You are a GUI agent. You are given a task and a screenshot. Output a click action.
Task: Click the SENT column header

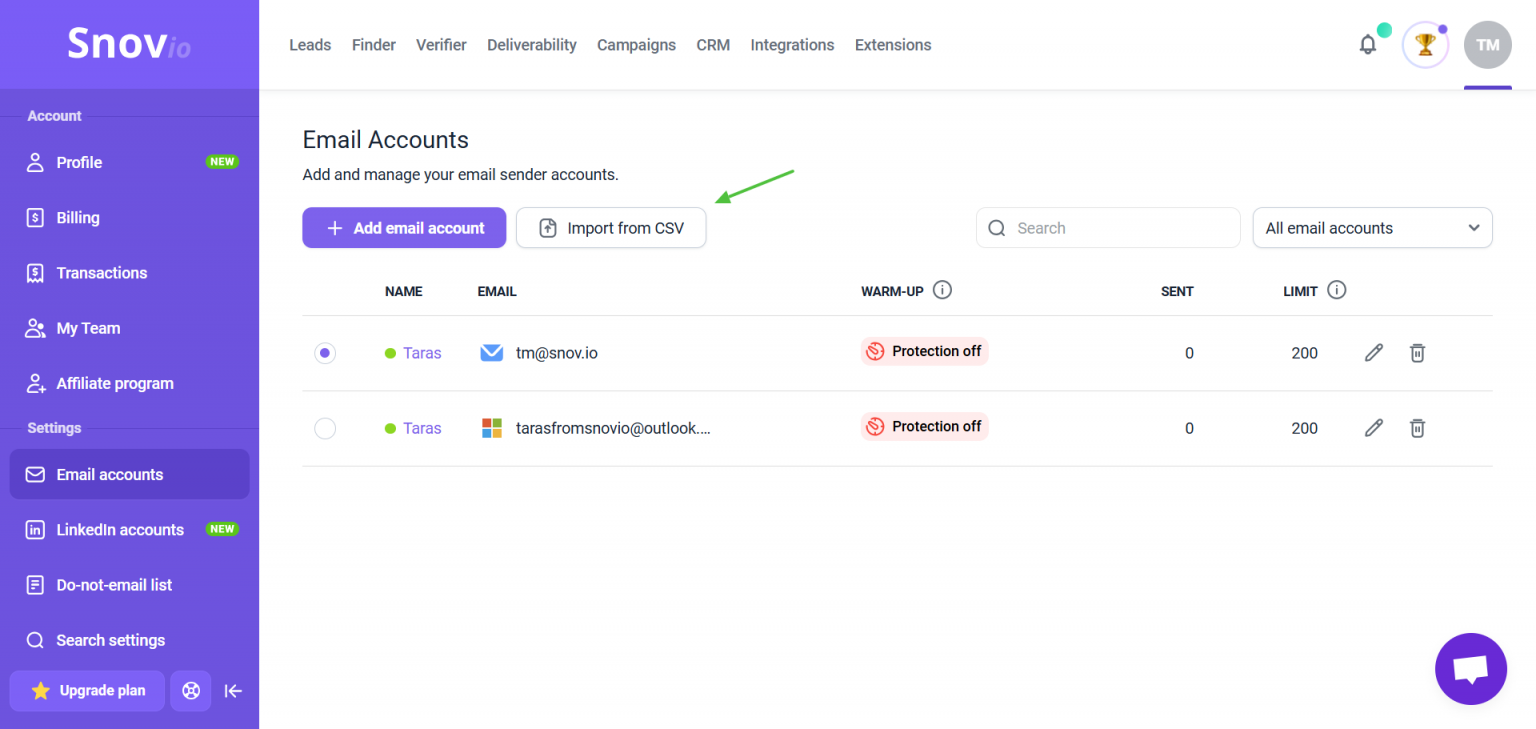coord(1177,291)
